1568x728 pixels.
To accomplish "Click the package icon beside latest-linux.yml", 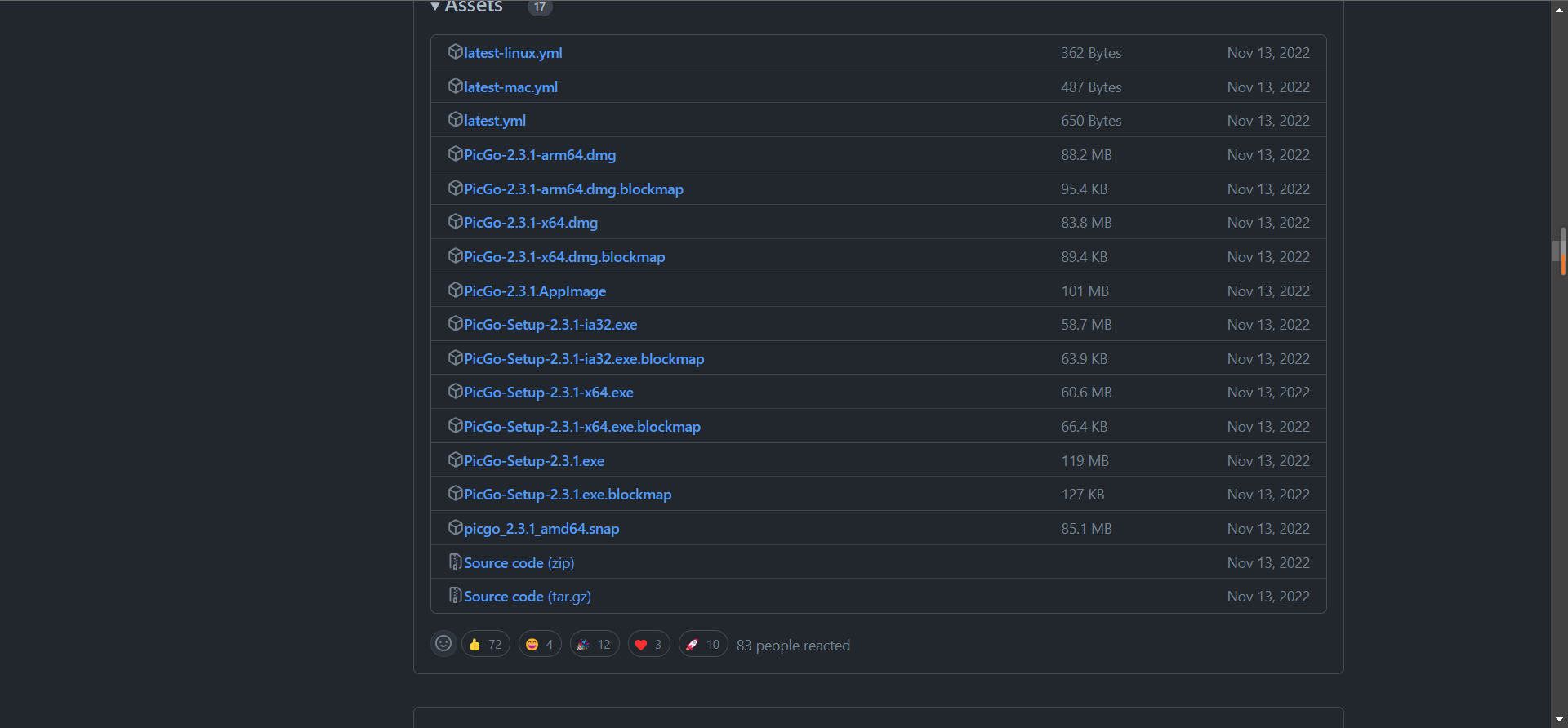I will coord(456,51).
